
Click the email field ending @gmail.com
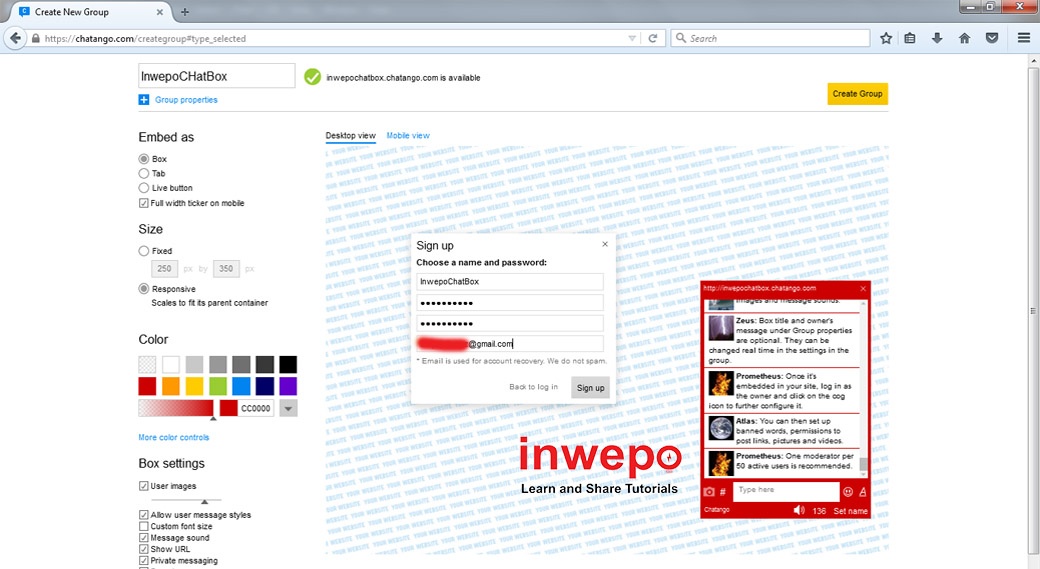point(509,344)
